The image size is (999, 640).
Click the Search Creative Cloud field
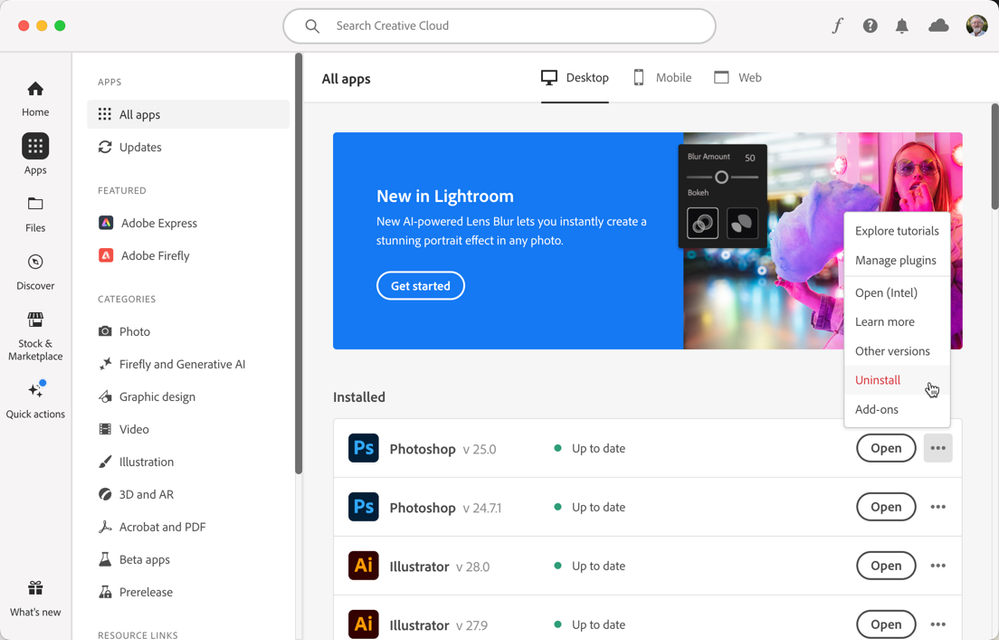[x=500, y=26]
